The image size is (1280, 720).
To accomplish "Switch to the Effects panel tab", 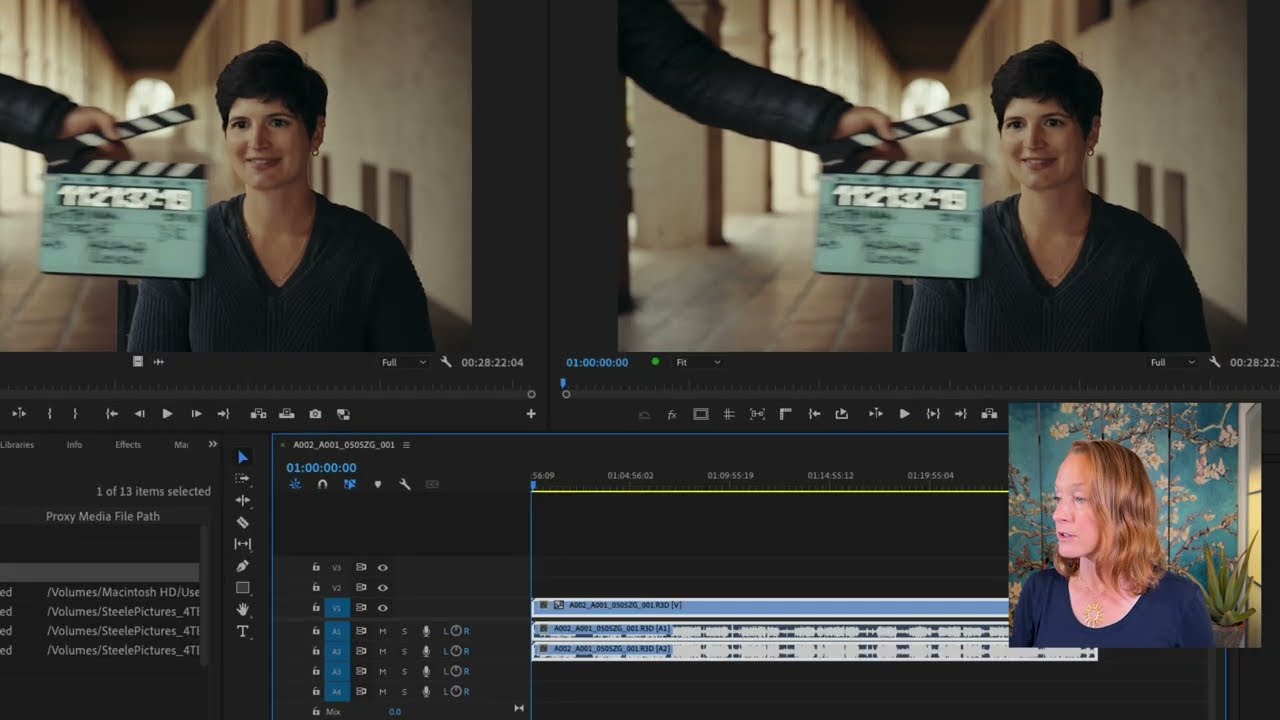I will [x=128, y=444].
